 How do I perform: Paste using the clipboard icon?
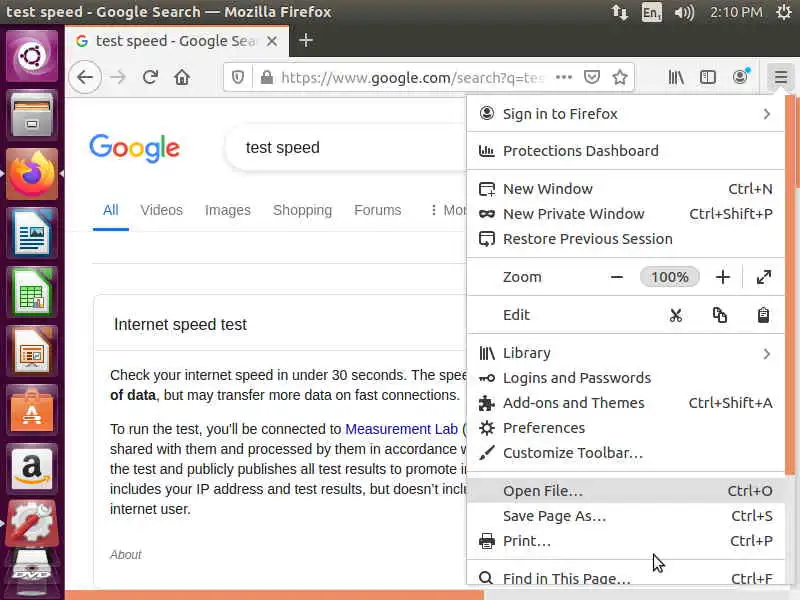coord(763,315)
